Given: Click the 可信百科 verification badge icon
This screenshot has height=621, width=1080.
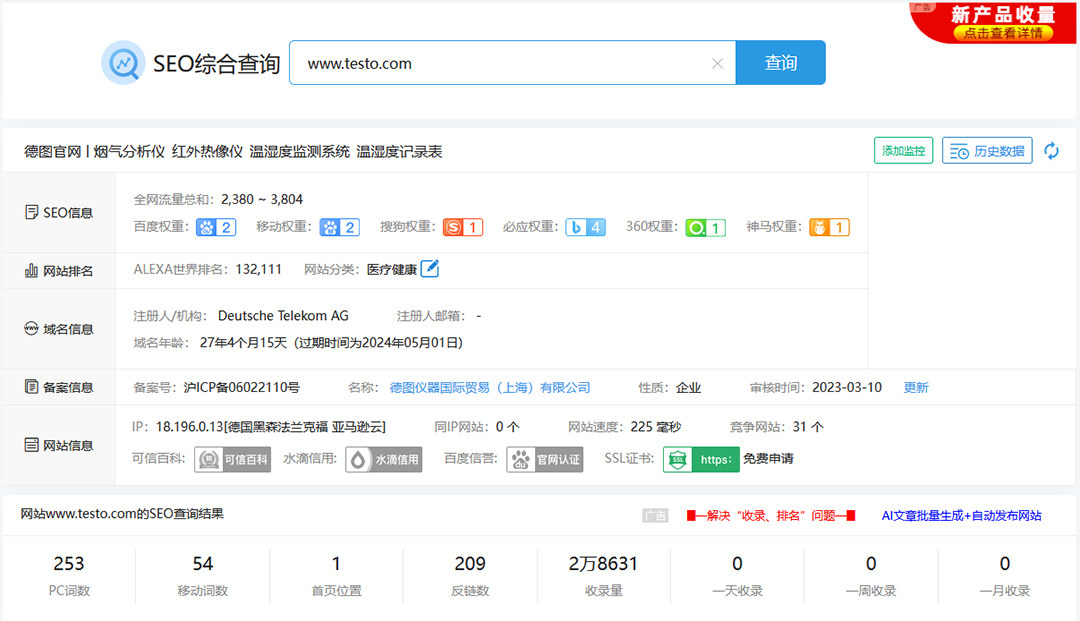Looking at the screenshot, I should [232, 458].
